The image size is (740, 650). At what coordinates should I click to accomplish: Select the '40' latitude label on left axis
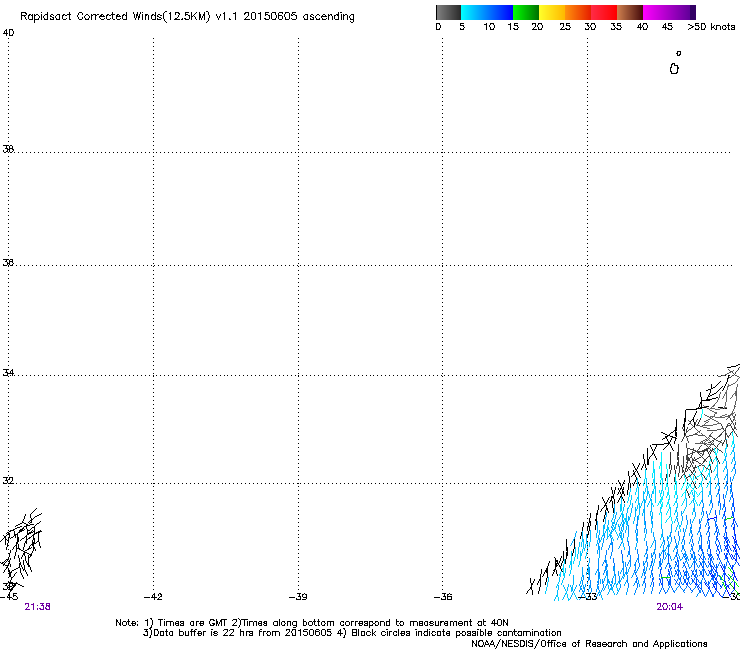point(8,33)
